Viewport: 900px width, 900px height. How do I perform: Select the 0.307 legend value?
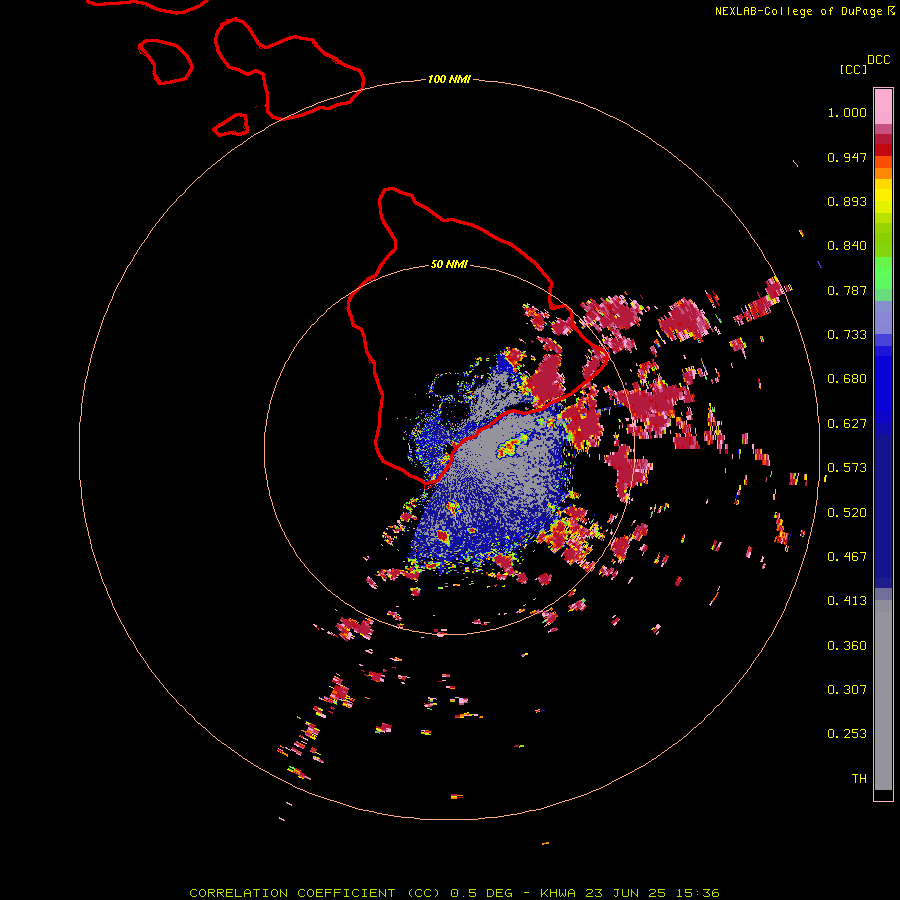point(847,690)
